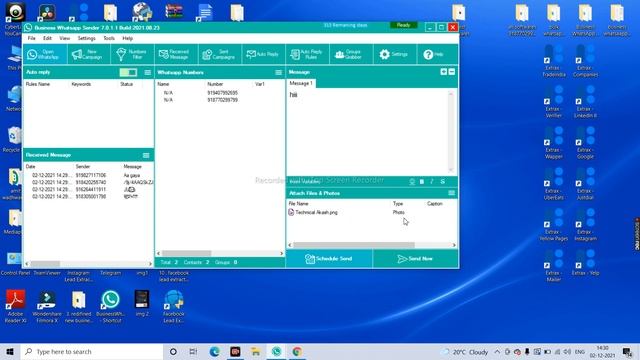Image resolution: width=640 pixels, height=360 pixels.
Task: Select the number 918770299799 row
Action: pyautogui.click(x=220, y=100)
